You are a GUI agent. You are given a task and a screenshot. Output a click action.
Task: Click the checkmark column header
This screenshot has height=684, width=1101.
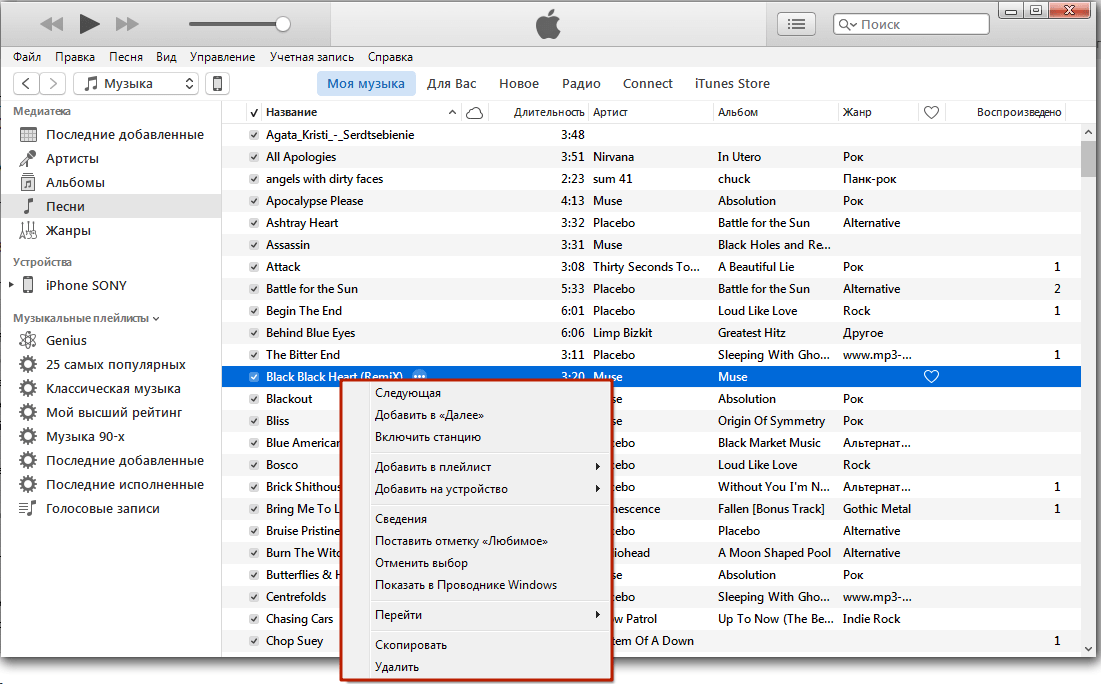tap(253, 112)
